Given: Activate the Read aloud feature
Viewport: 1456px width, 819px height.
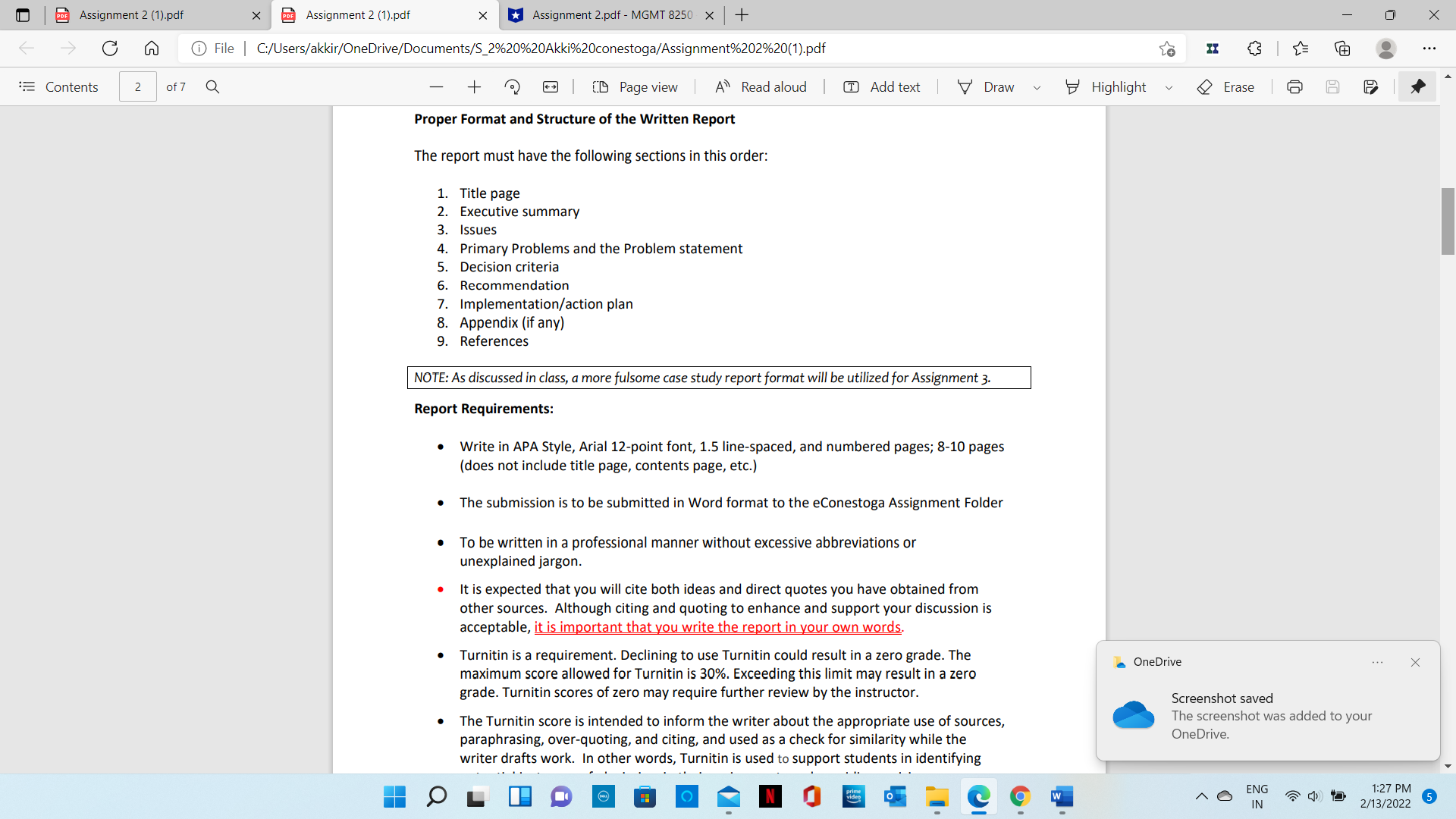Looking at the screenshot, I should click(x=761, y=86).
